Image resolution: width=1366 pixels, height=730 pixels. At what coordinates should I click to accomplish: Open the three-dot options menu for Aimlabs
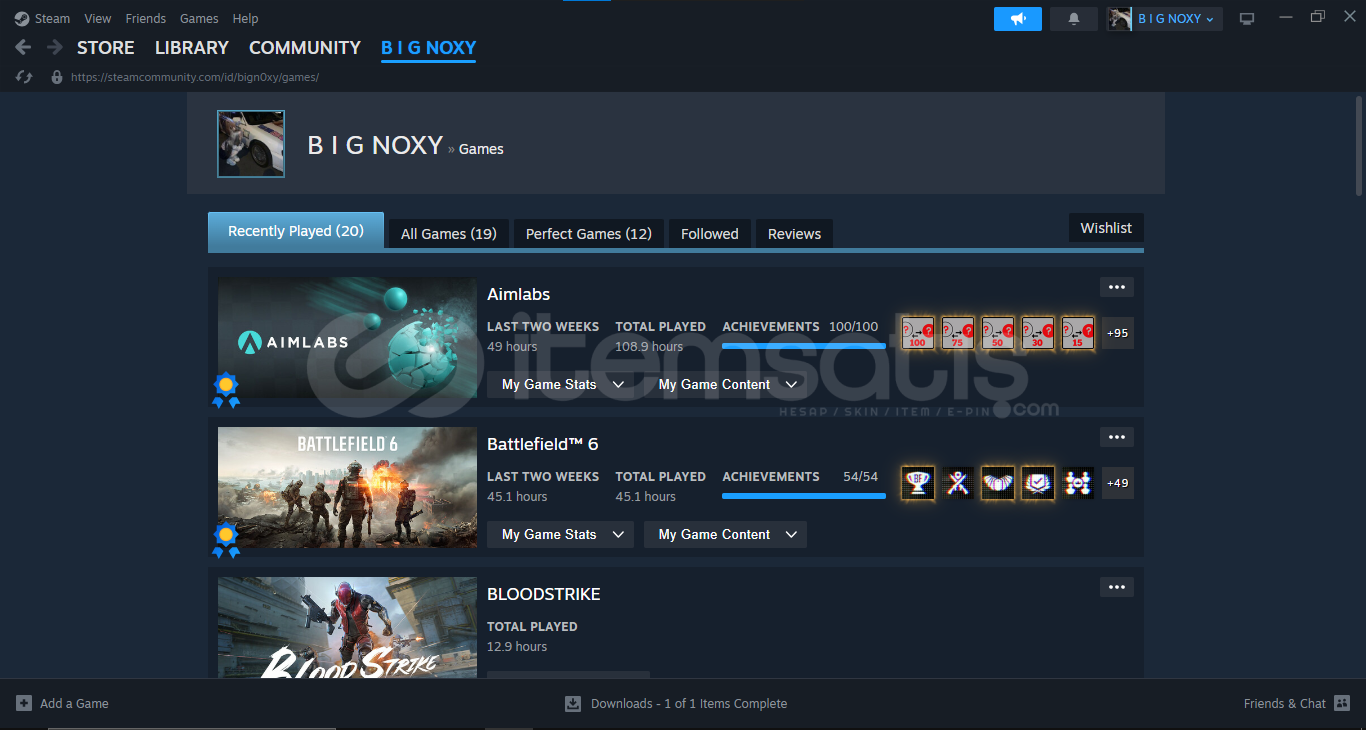1117,287
